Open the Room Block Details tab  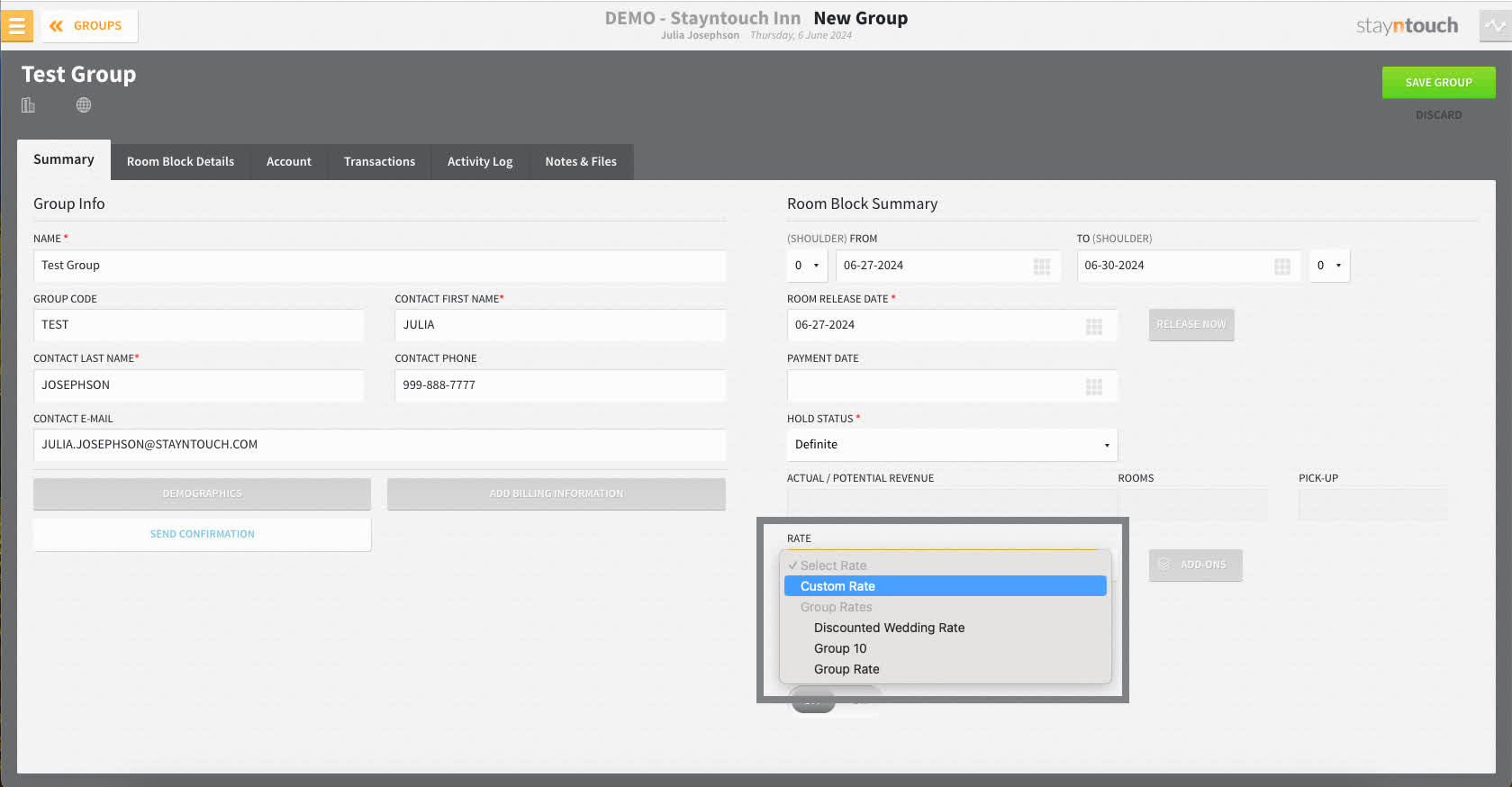[x=180, y=162]
